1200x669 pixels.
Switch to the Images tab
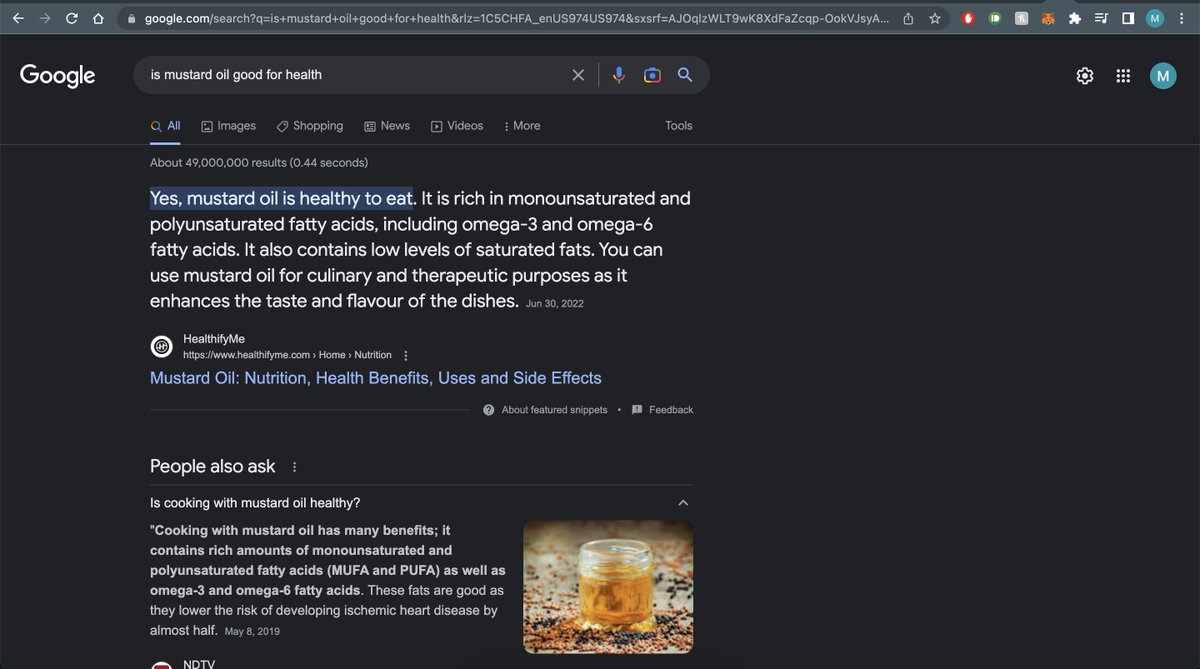(228, 126)
